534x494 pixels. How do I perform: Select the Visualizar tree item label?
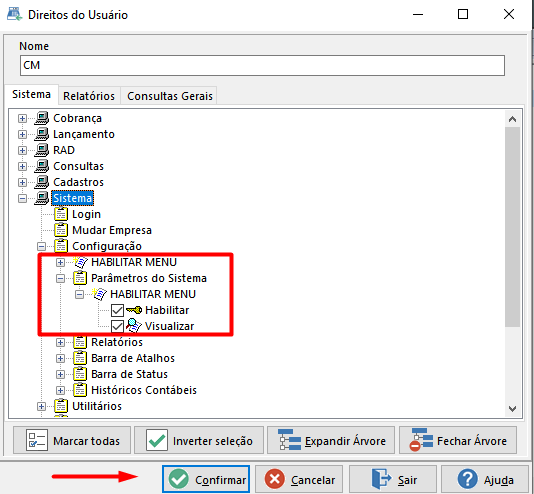169,326
